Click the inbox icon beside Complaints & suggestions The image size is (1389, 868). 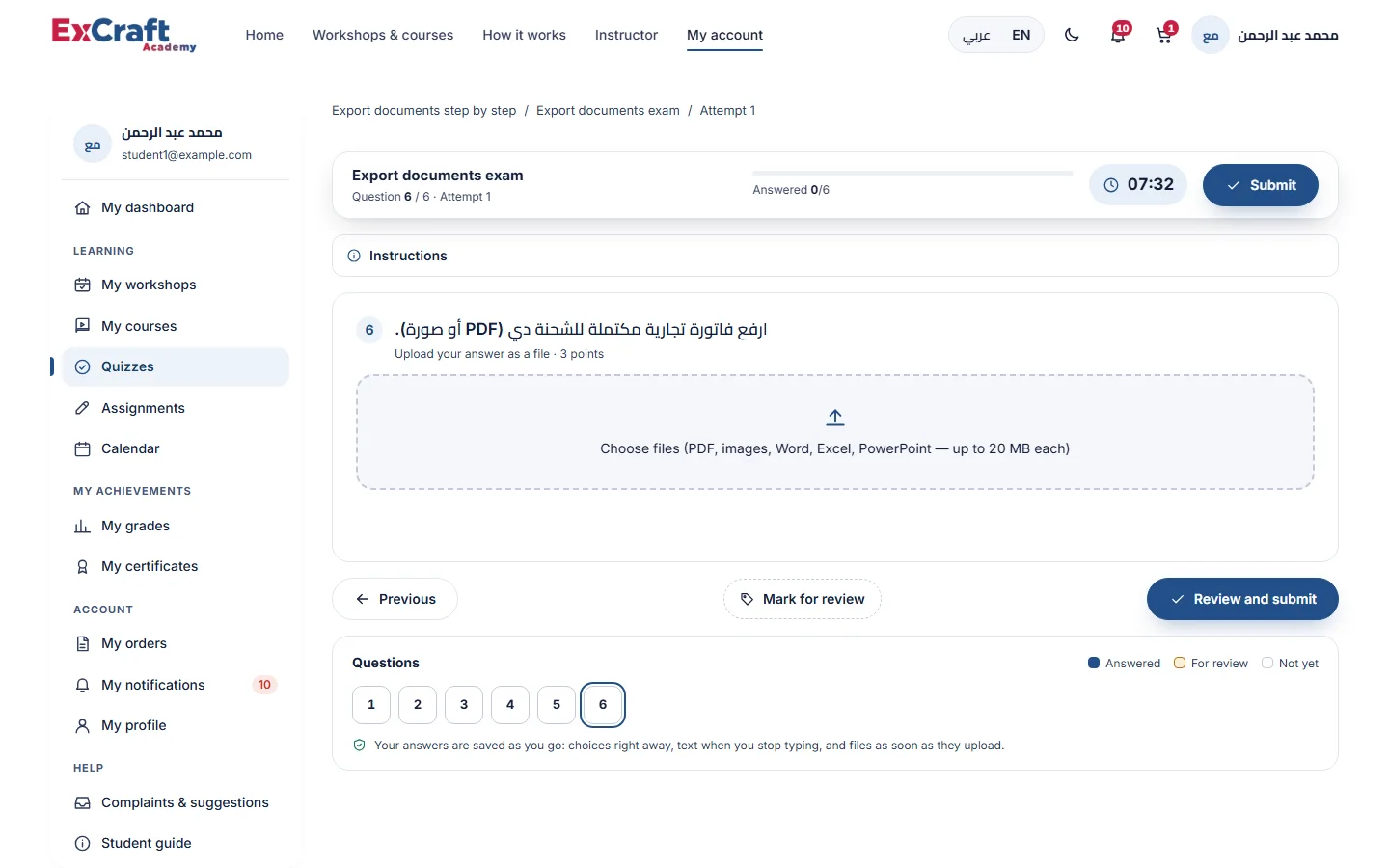[83, 802]
